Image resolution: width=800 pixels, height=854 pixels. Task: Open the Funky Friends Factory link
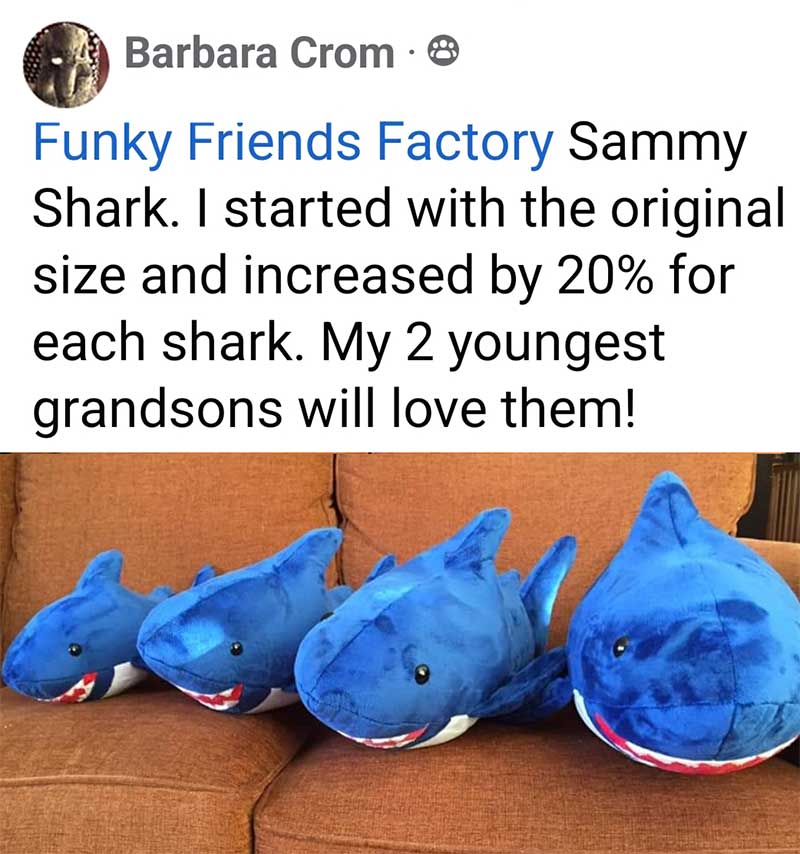coord(293,143)
